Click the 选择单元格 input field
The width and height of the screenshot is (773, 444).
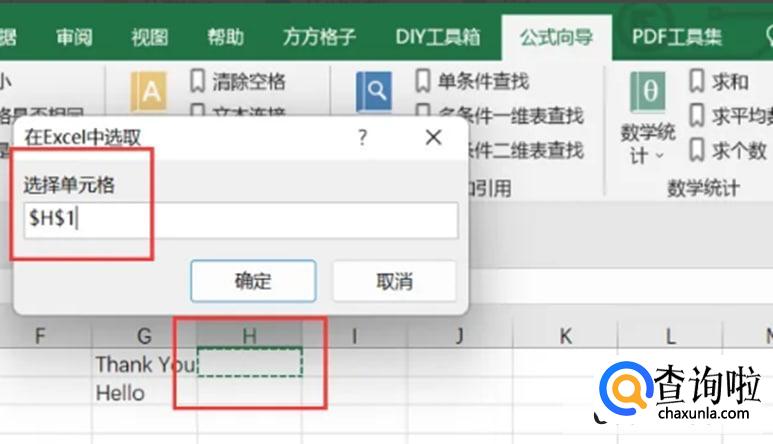point(241,220)
